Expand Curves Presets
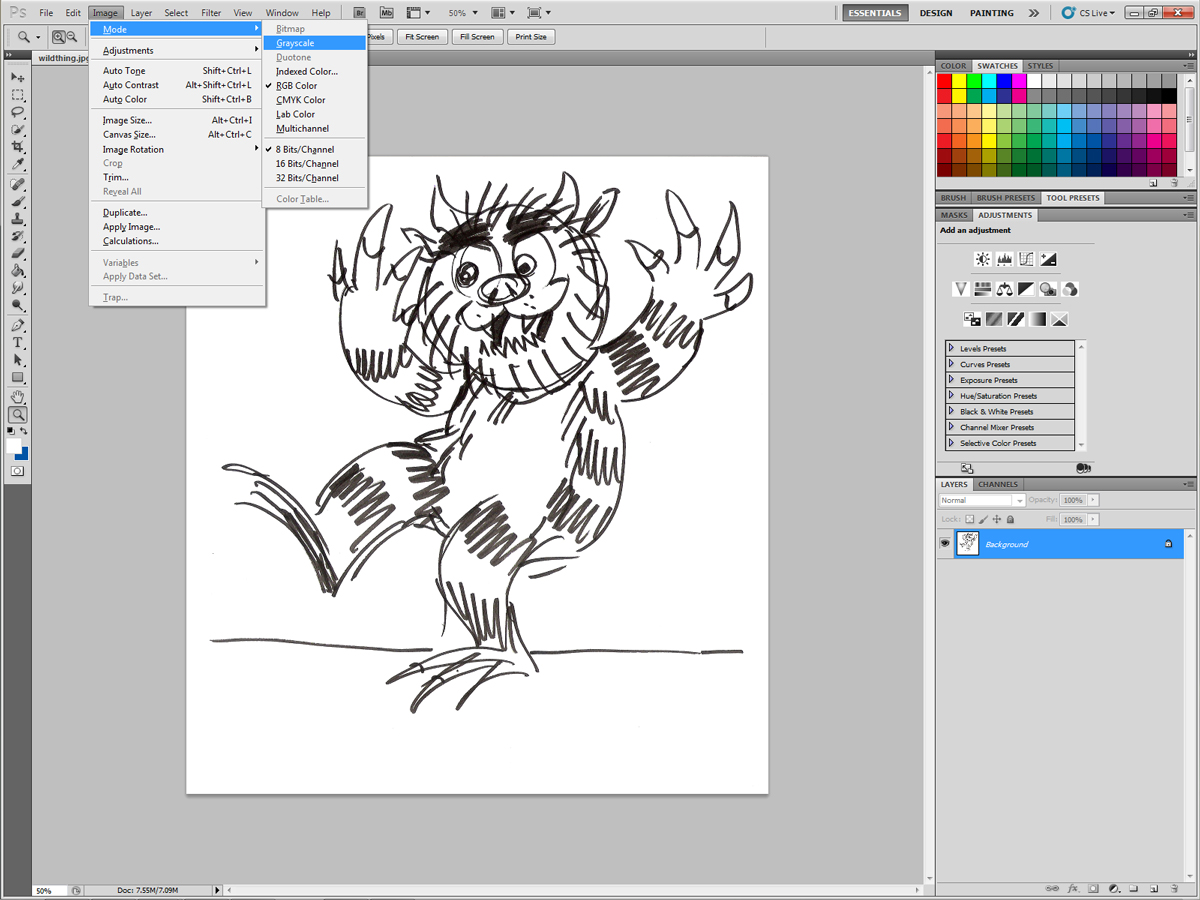 (951, 364)
